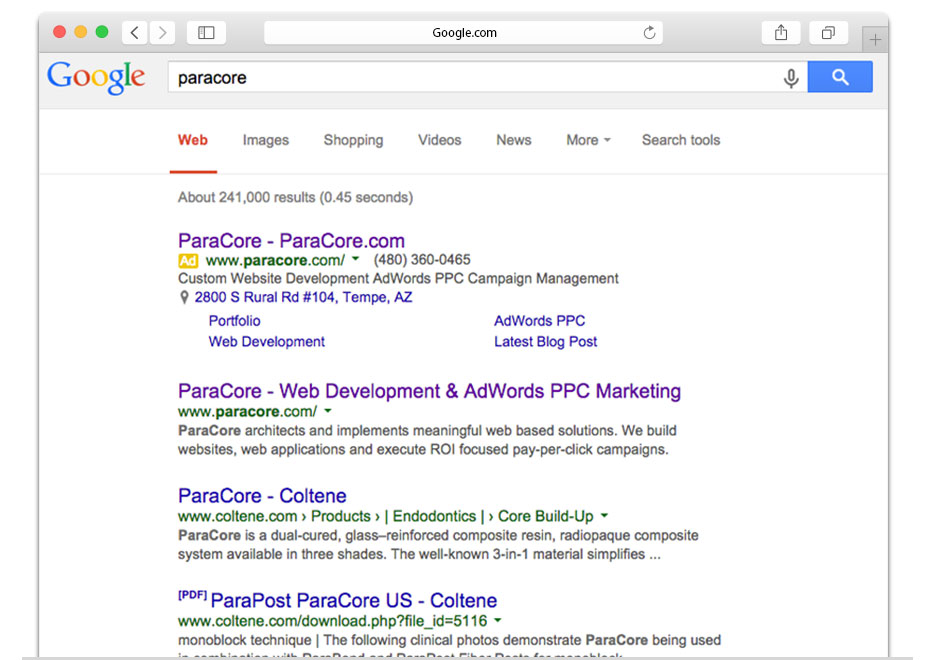Click the Custom Website Development AdWords description
Image resolution: width=928 pixels, height=660 pixels.
tap(398, 279)
